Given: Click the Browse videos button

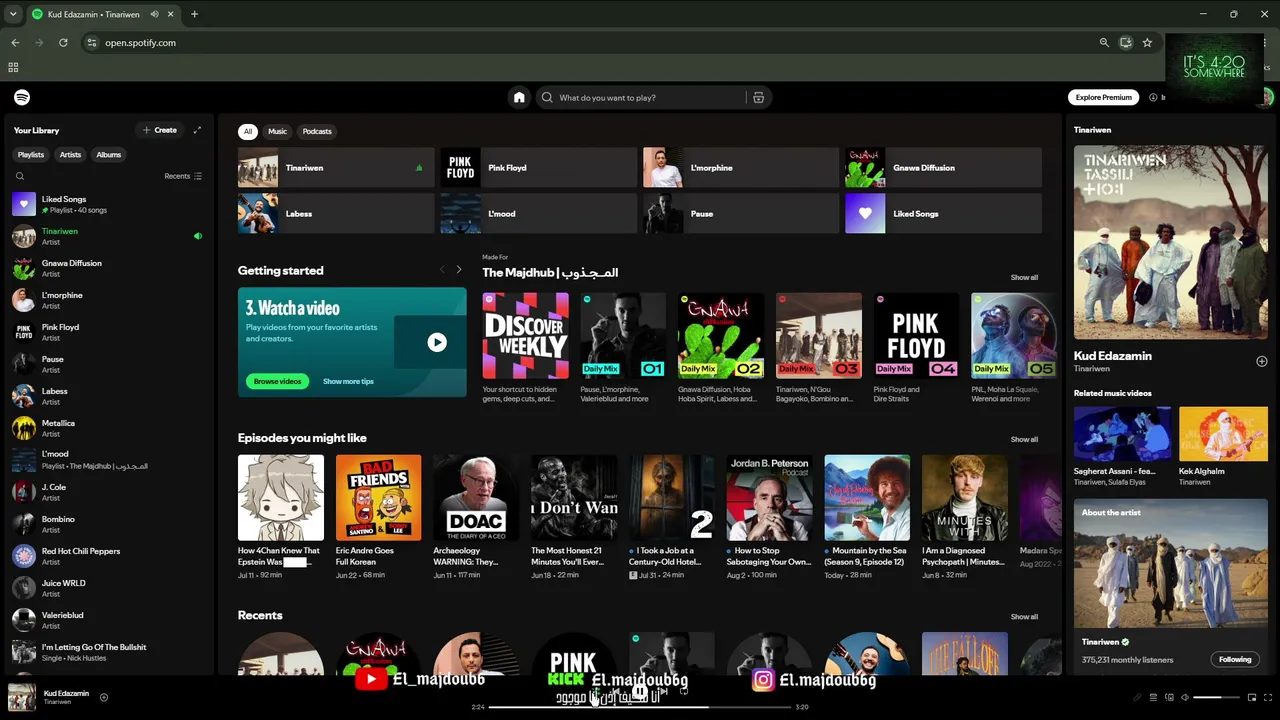Looking at the screenshot, I should point(277,381).
